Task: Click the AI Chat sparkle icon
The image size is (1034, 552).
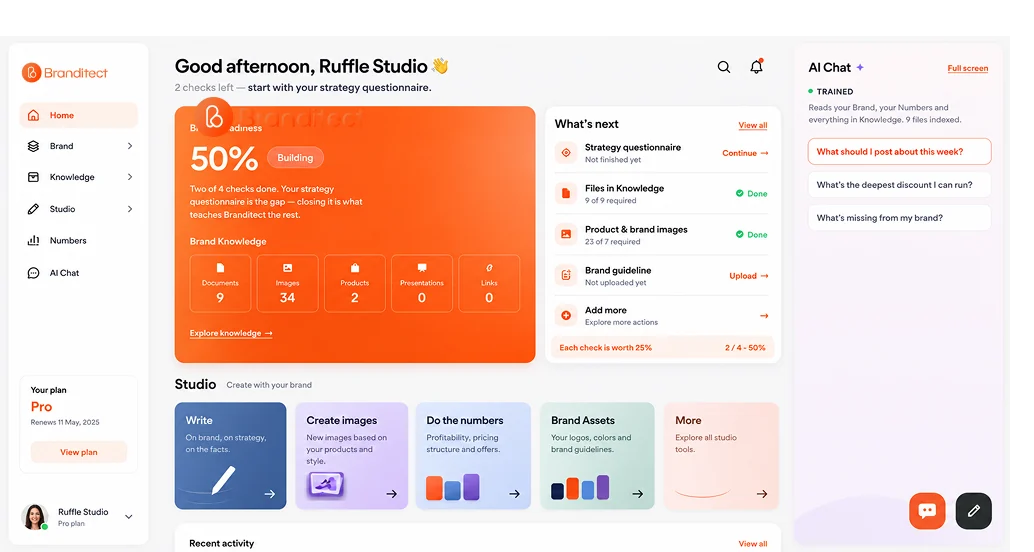Action: [860, 67]
